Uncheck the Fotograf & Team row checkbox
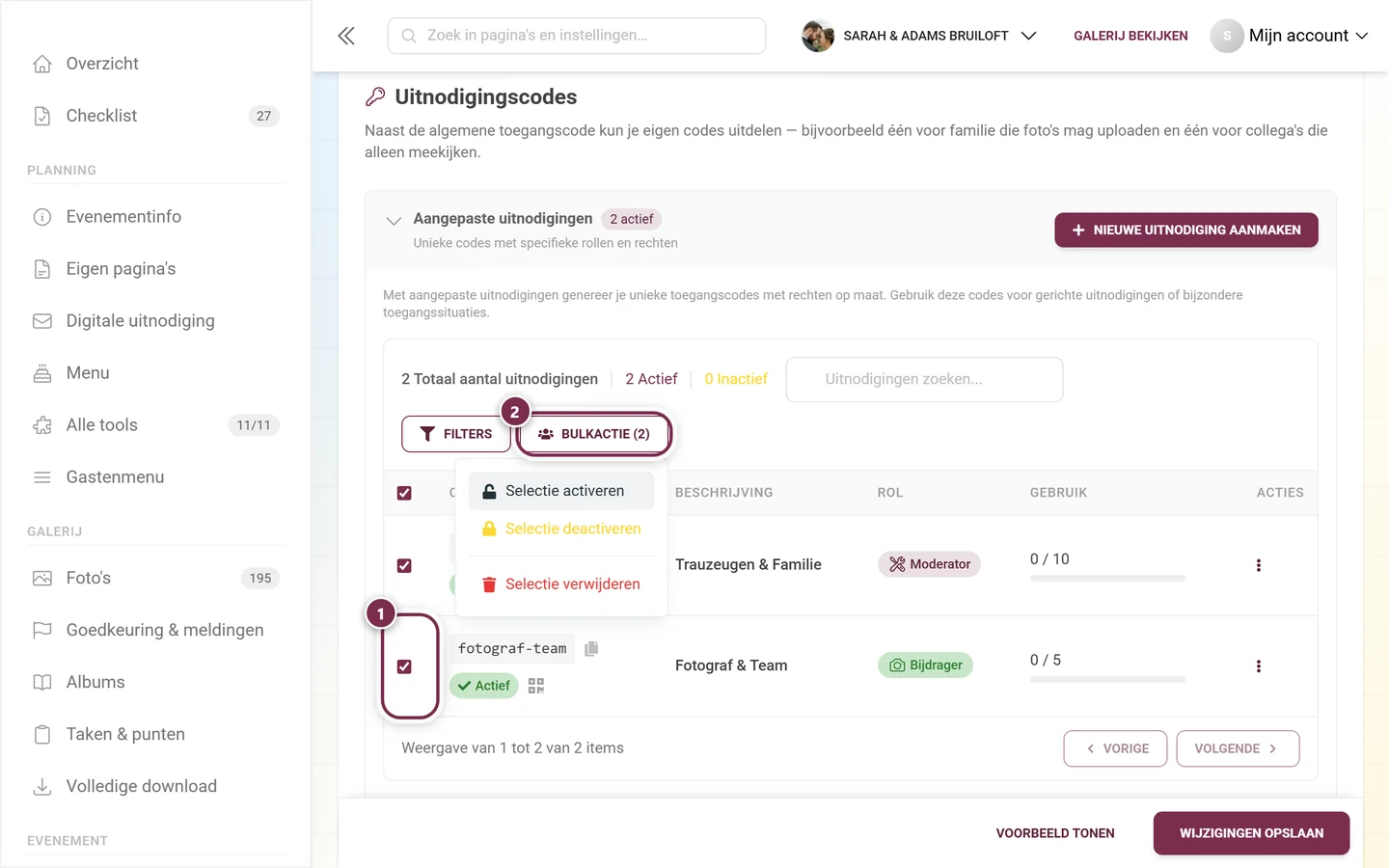The height and width of the screenshot is (868, 1389). [404, 666]
